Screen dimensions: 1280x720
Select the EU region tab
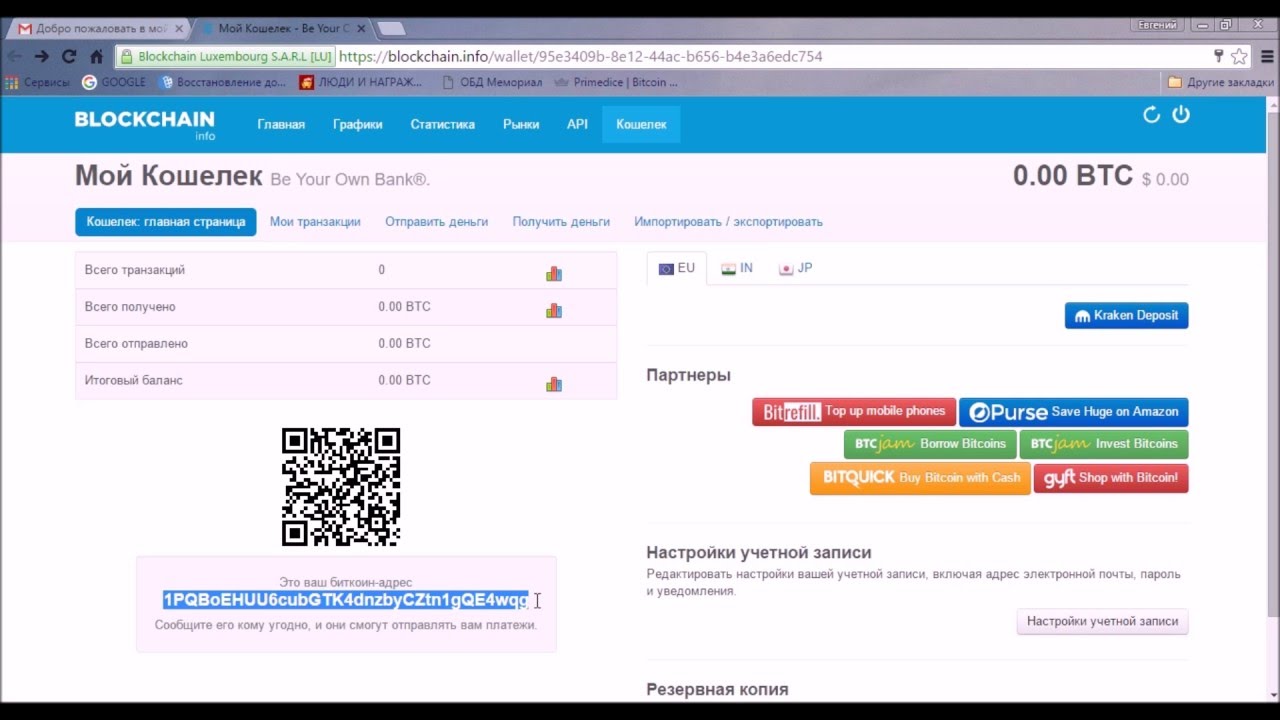click(677, 268)
